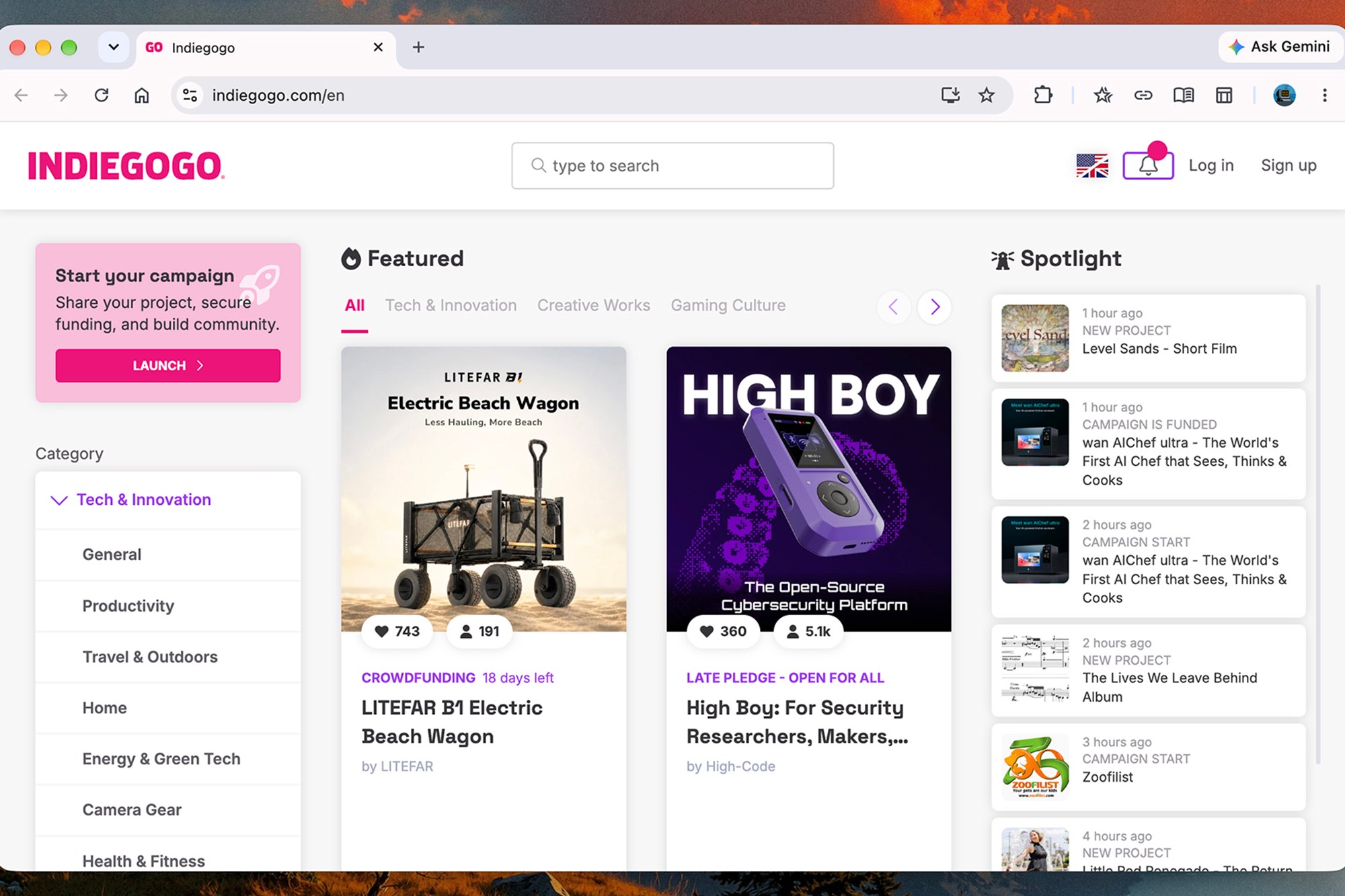Screen dimensions: 1345x896
Task: Open the General category
Action: coord(168,555)
